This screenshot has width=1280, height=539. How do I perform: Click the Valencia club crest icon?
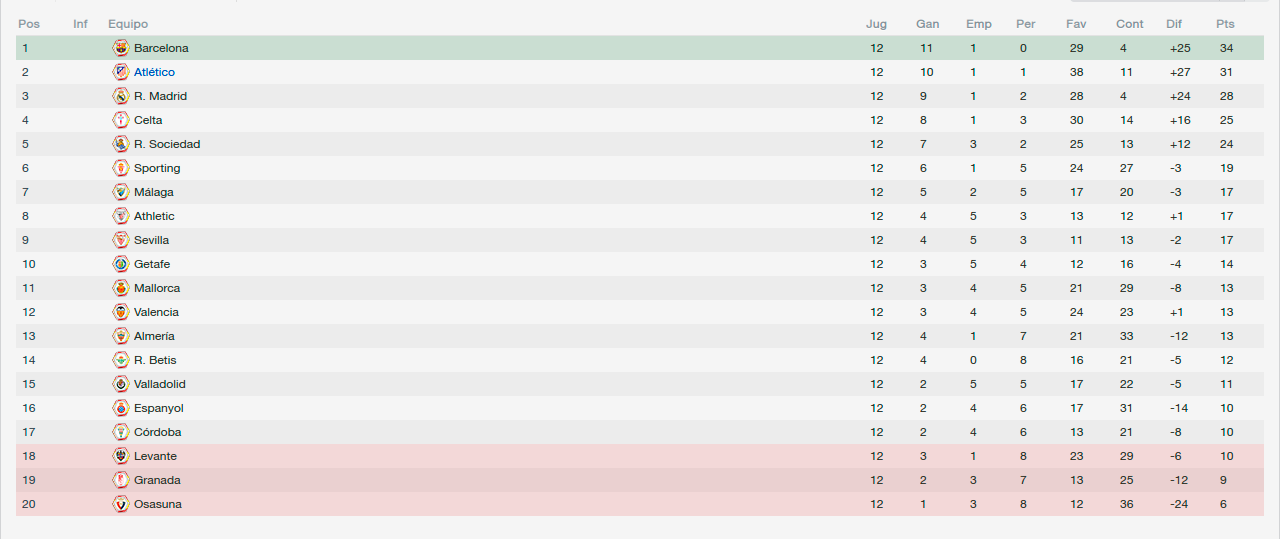[x=121, y=312]
